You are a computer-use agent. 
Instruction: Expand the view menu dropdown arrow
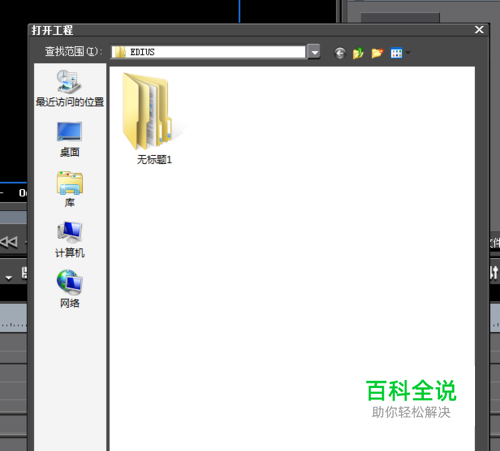click(x=407, y=53)
